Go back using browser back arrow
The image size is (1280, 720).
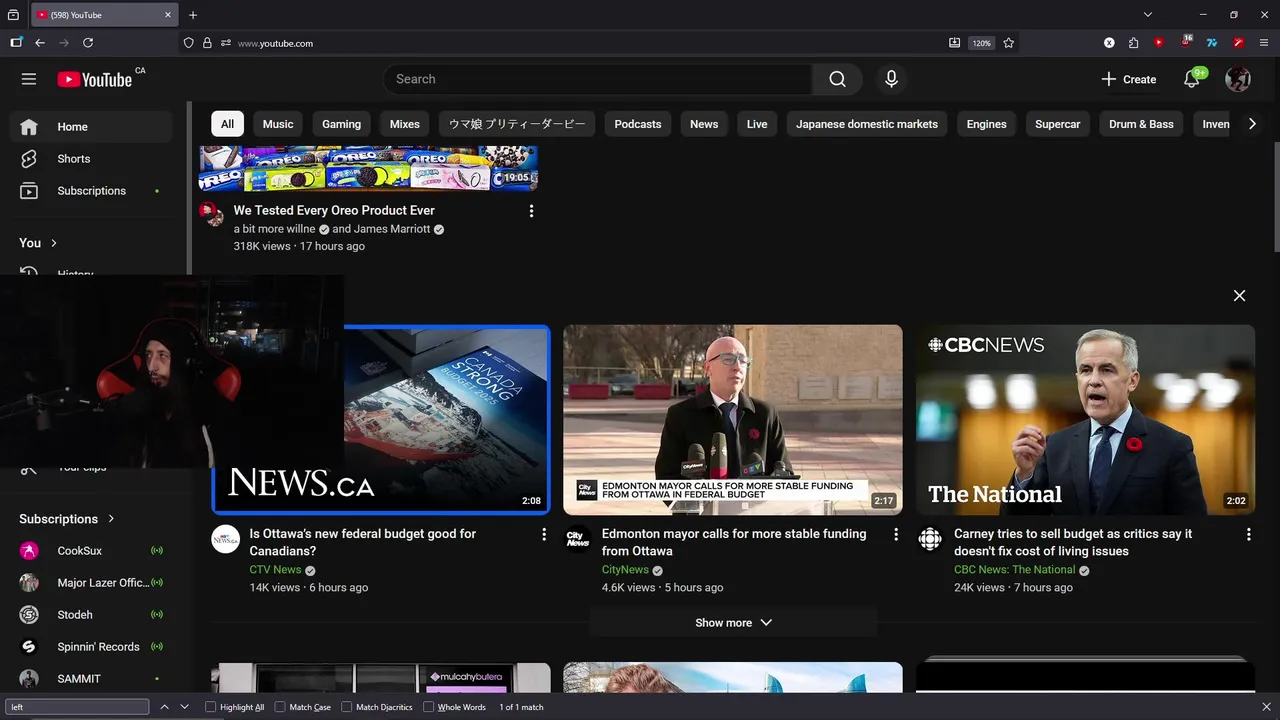pos(40,43)
